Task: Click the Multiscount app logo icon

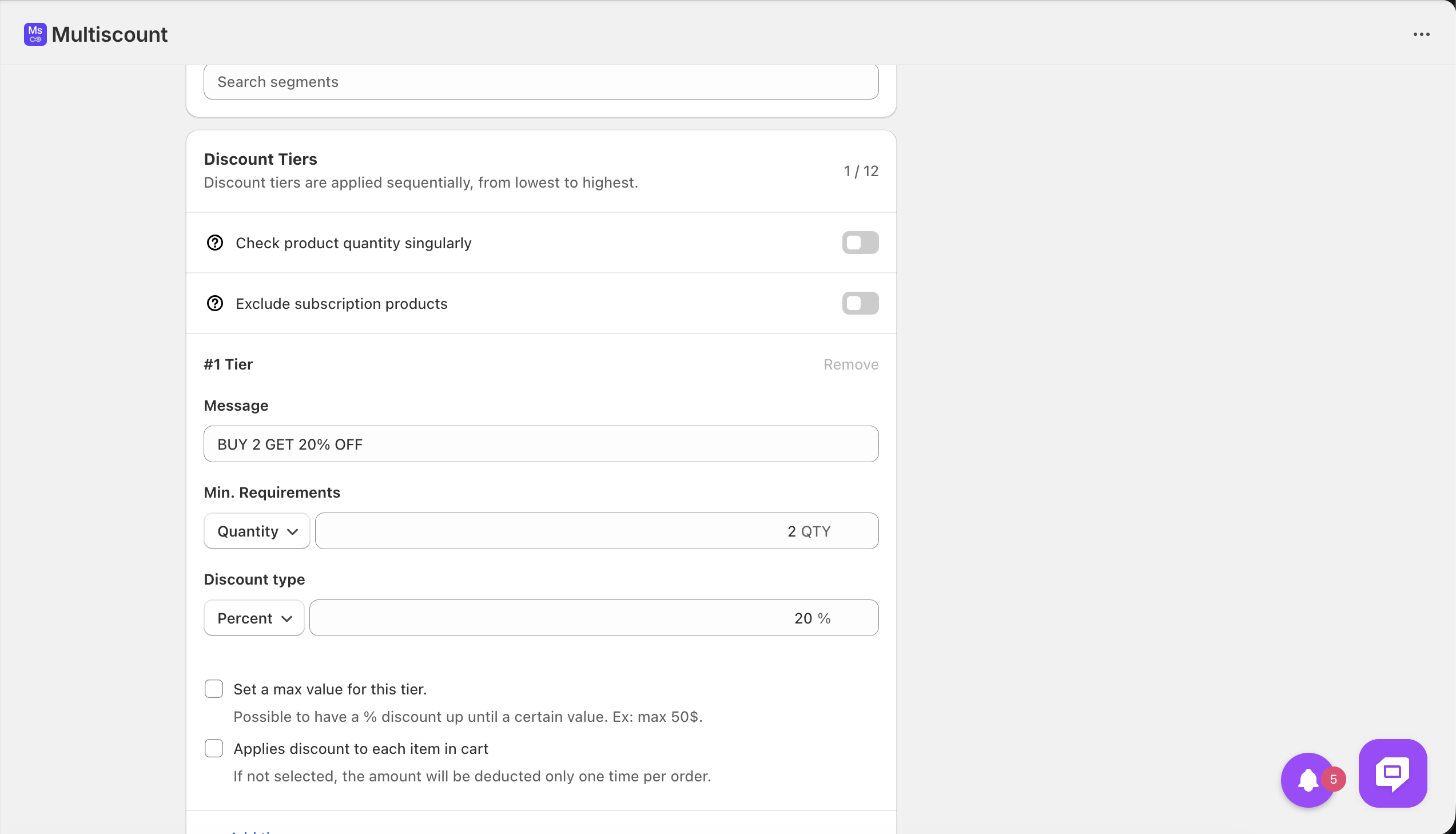Action: pos(35,34)
